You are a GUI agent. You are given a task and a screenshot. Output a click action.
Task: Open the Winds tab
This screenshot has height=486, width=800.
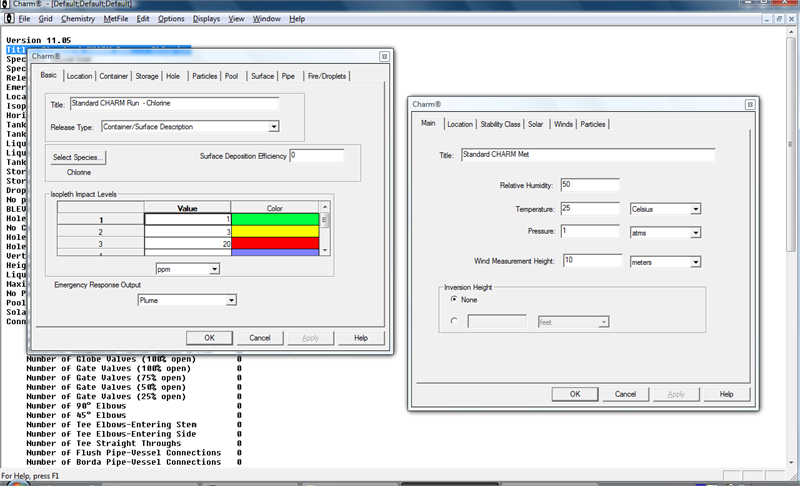tap(564, 124)
